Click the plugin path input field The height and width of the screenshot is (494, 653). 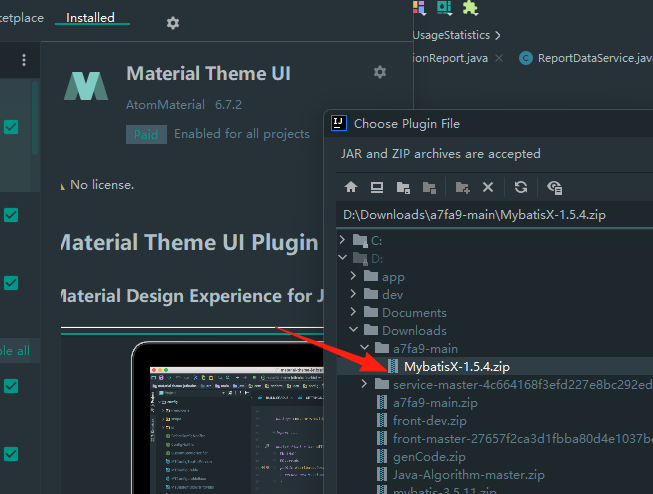(494, 215)
